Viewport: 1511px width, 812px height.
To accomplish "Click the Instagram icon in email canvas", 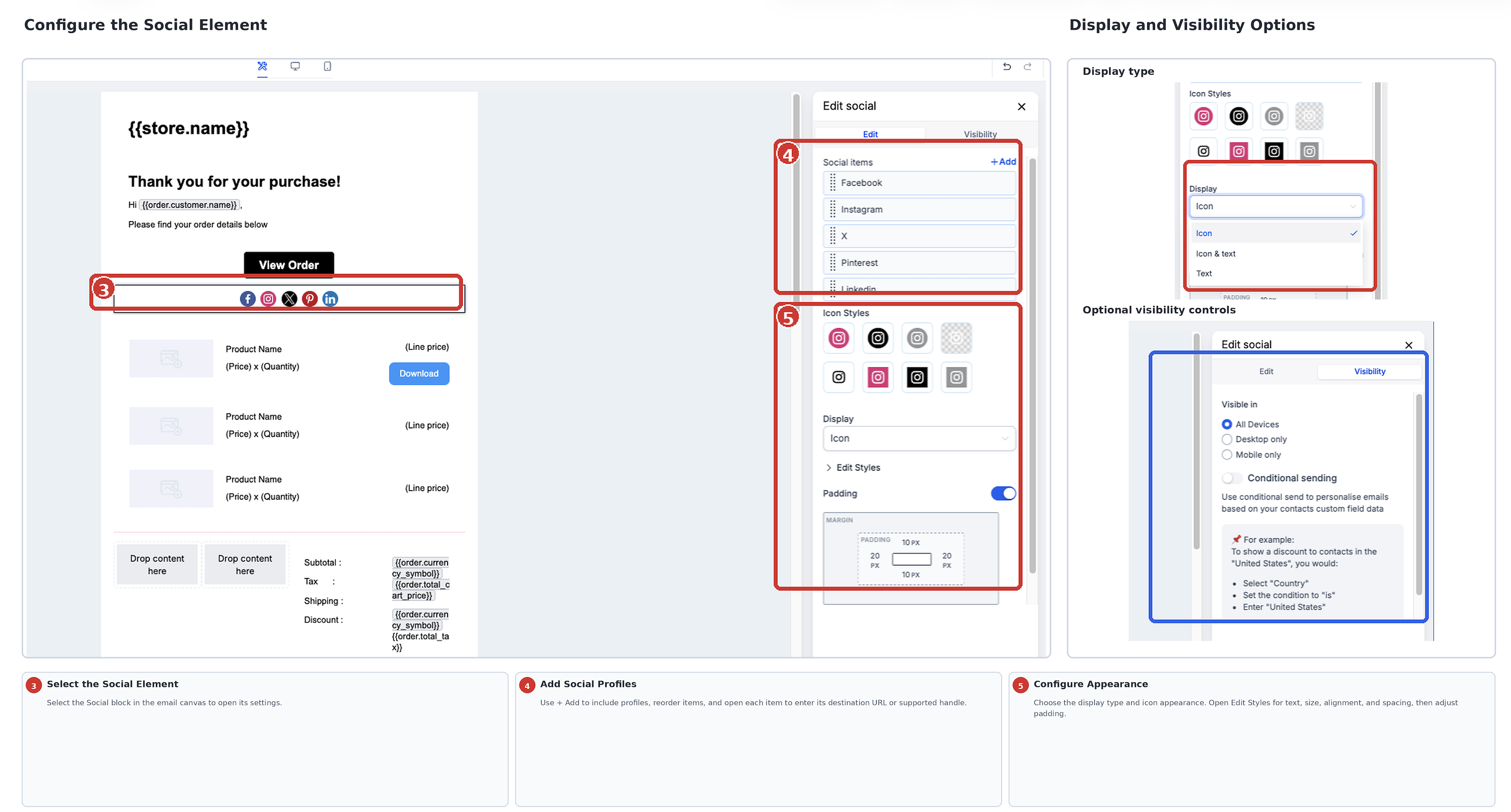I will pyautogui.click(x=268, y=299).
